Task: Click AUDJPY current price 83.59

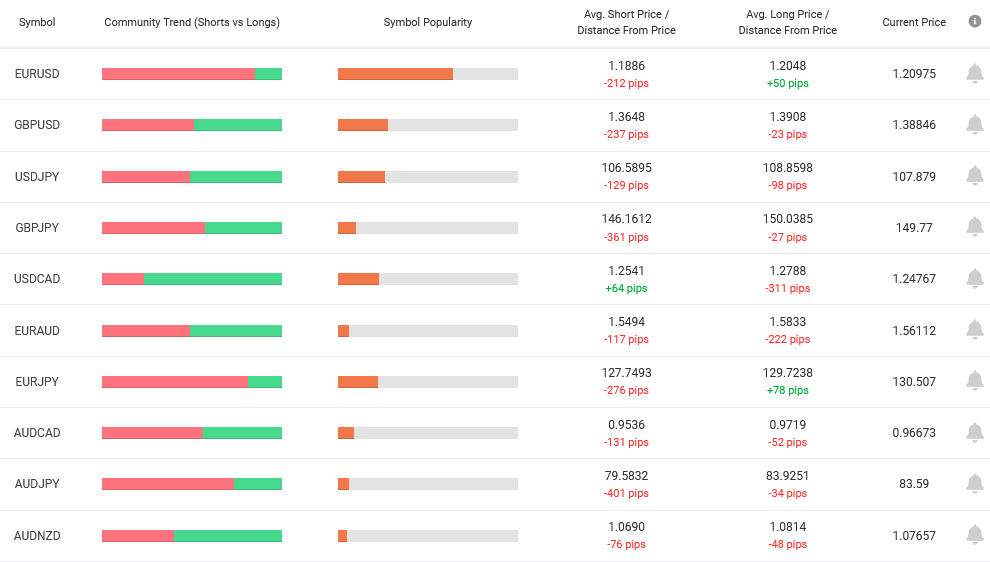Action: (914, 484)
